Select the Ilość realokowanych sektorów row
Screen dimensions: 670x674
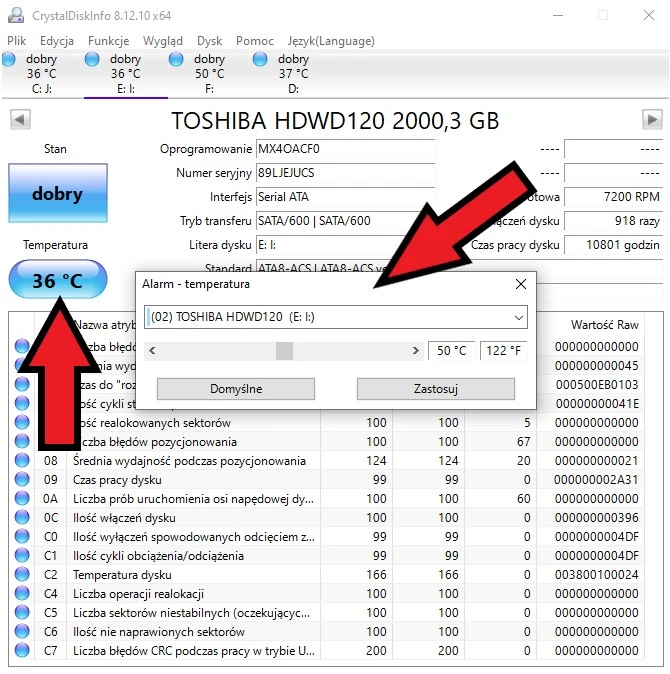(327, 423)
